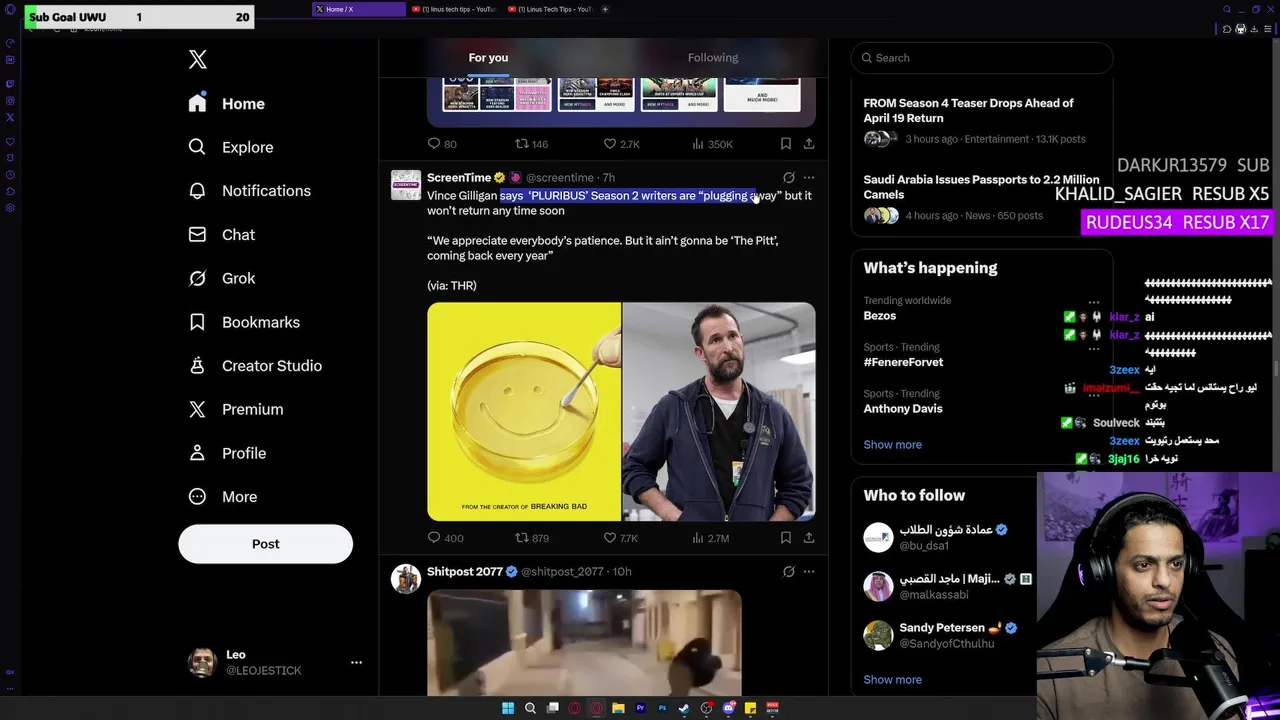Repost the ScreenTime post with 879 reposts
Screen dimensions: 1280x720
pyautogui.click(x=531, y=538)
